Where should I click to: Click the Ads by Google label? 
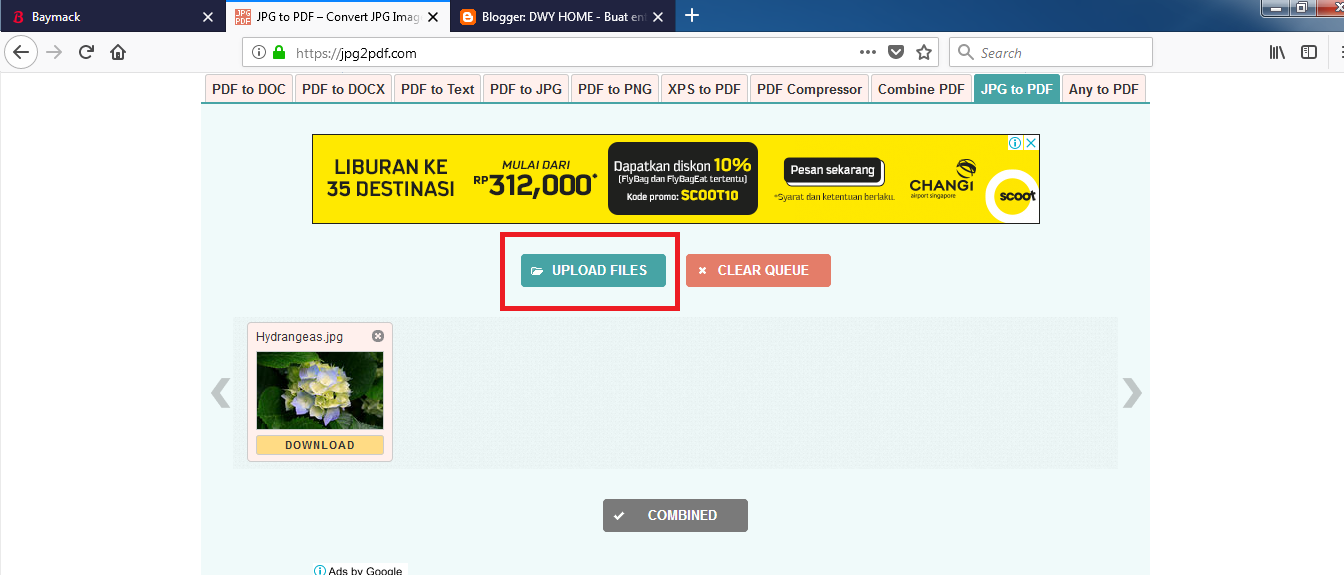[x=365, y=571]
